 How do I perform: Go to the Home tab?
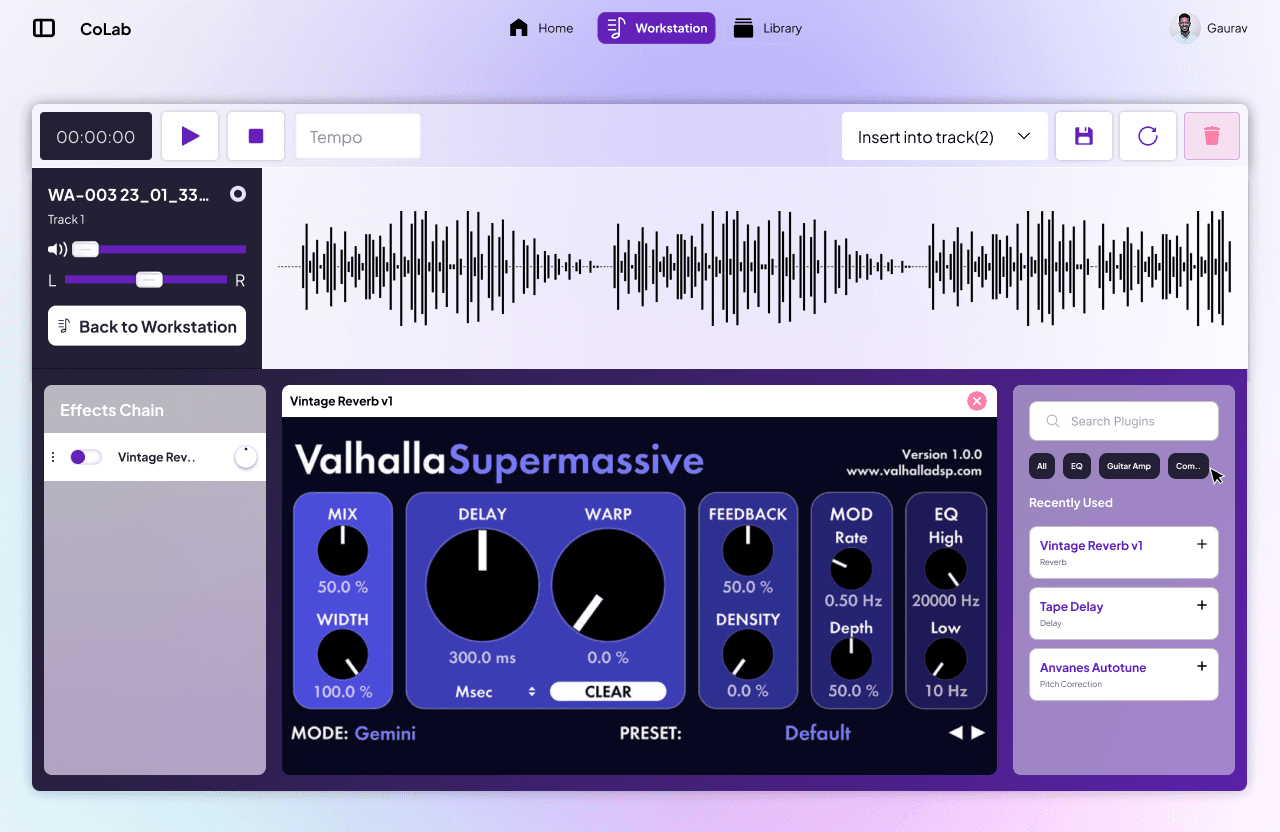(542, 28)
